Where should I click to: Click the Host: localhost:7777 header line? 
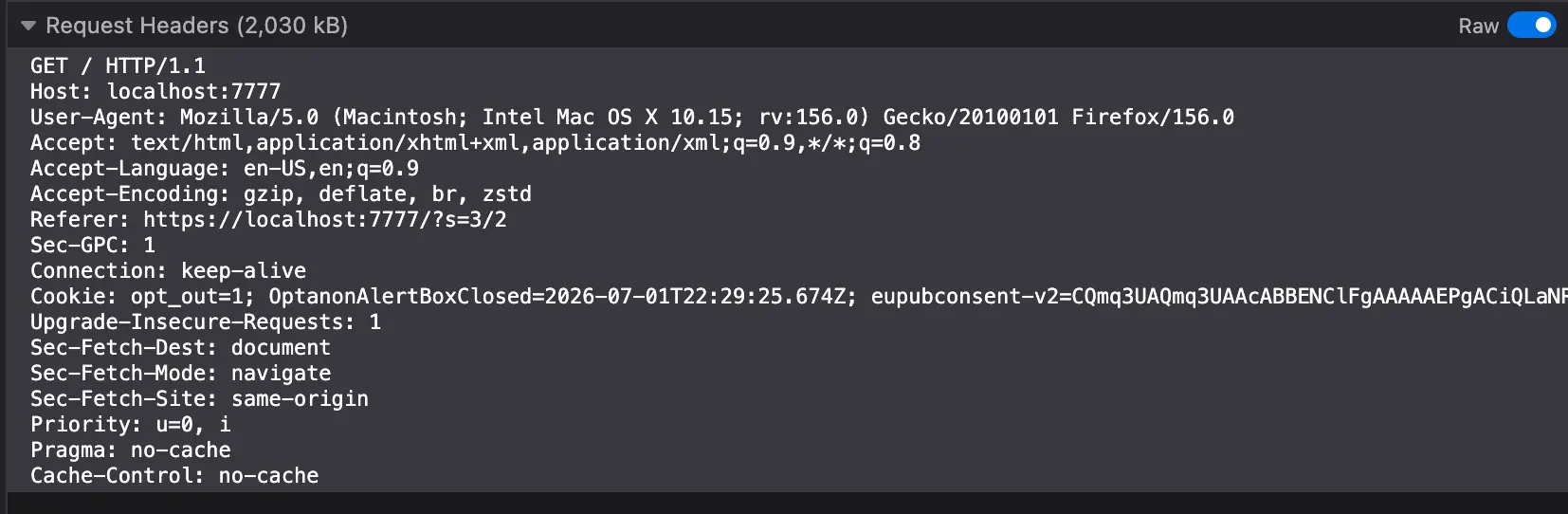pyautogui.click(x=155, y=91)
